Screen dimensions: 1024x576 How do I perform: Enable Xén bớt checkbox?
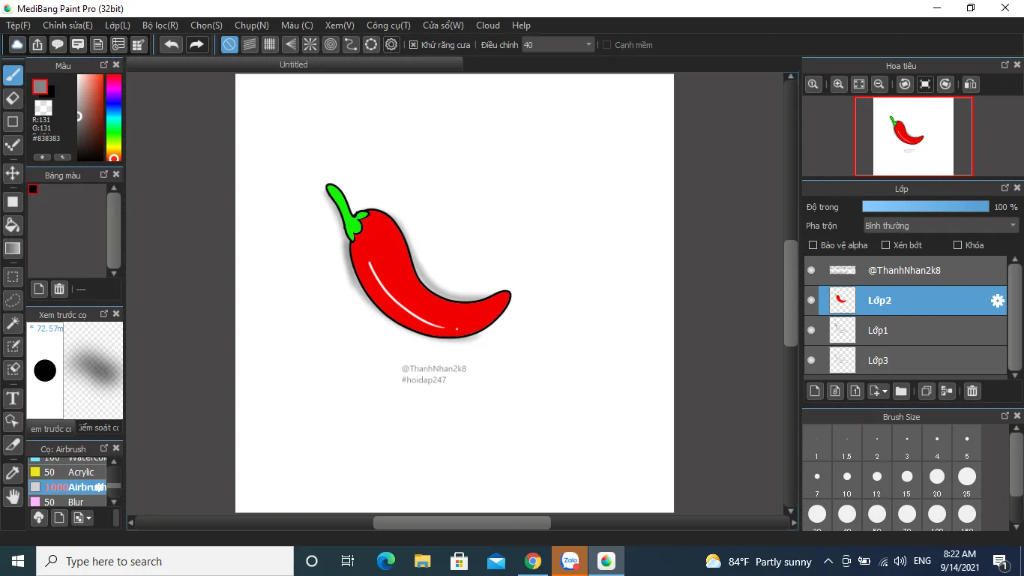(886, 245)
